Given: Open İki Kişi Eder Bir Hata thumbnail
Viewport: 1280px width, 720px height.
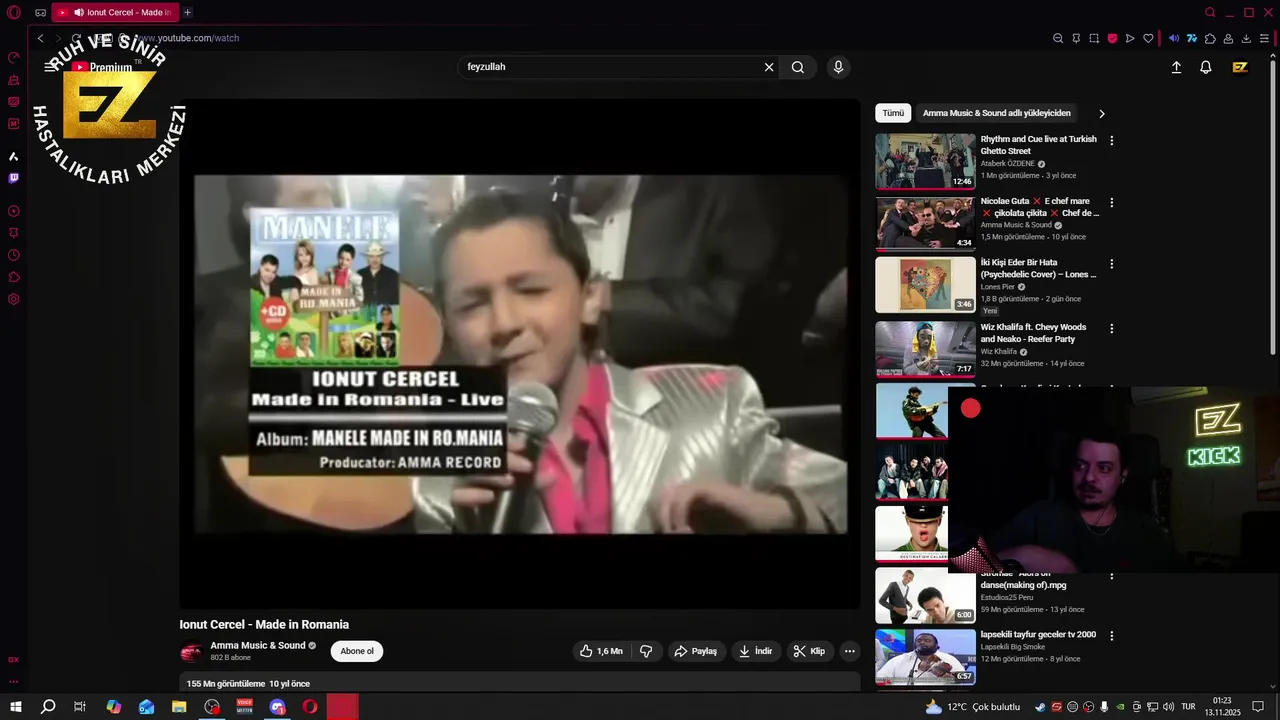Looking at the screenshot, I should click(x=925, y=285).
